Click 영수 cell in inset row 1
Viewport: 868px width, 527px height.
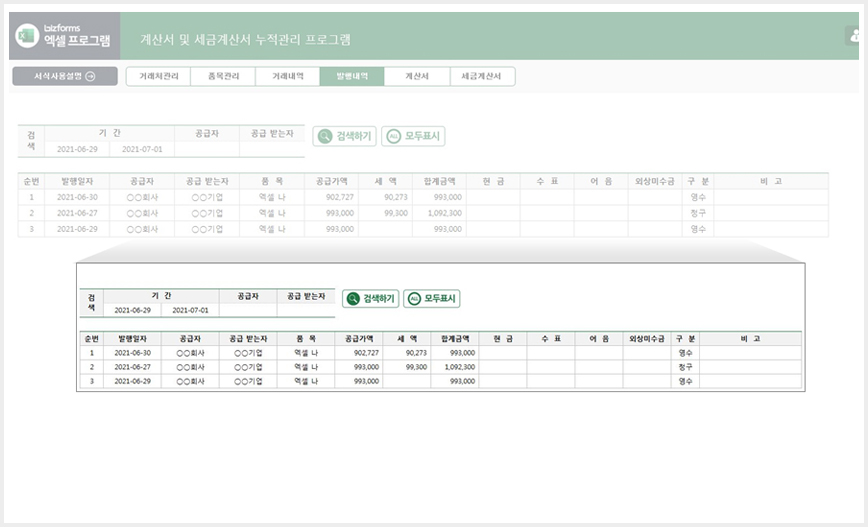pos(685,353)
